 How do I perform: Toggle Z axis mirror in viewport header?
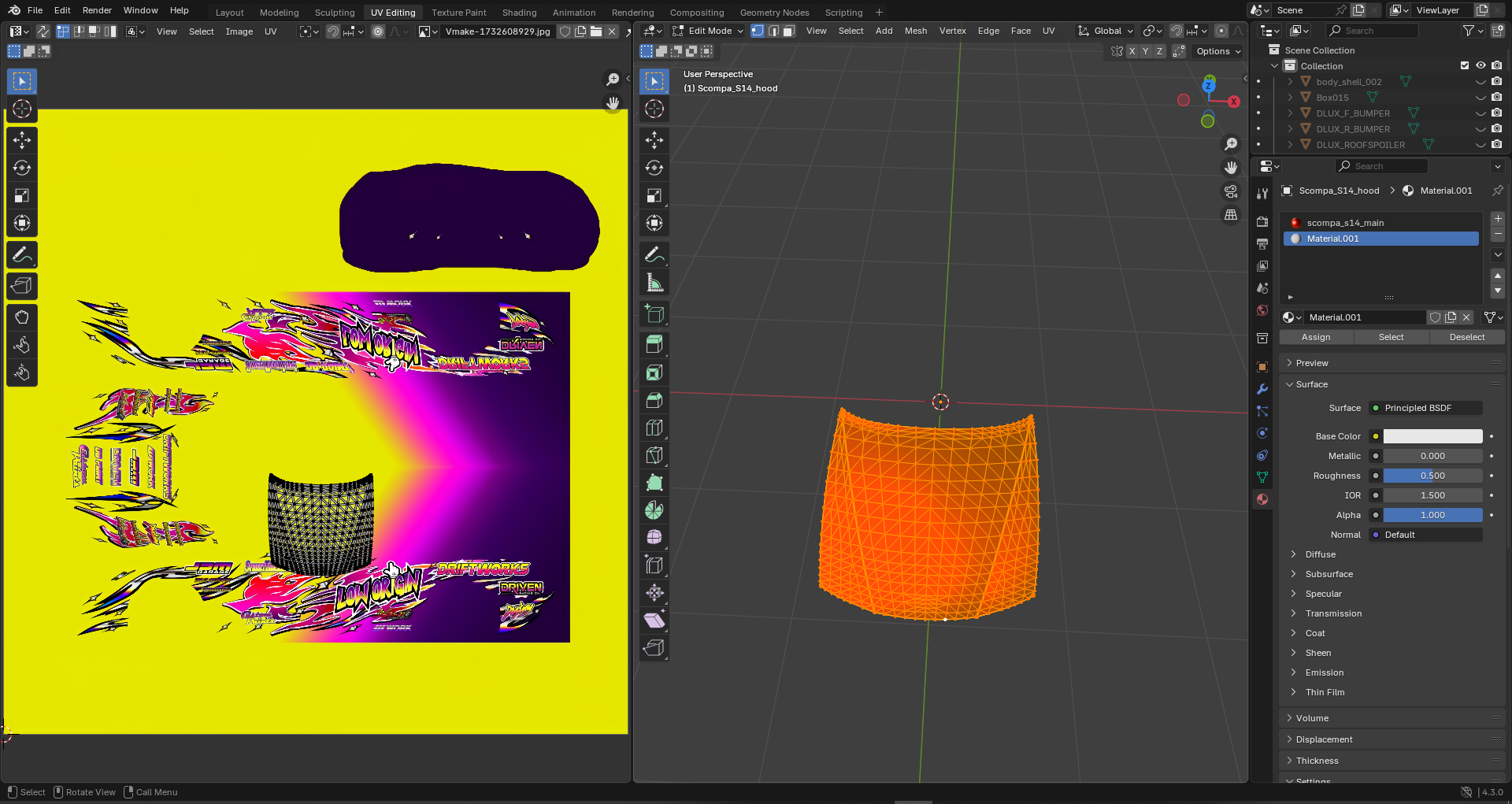tap(1159, 51)
